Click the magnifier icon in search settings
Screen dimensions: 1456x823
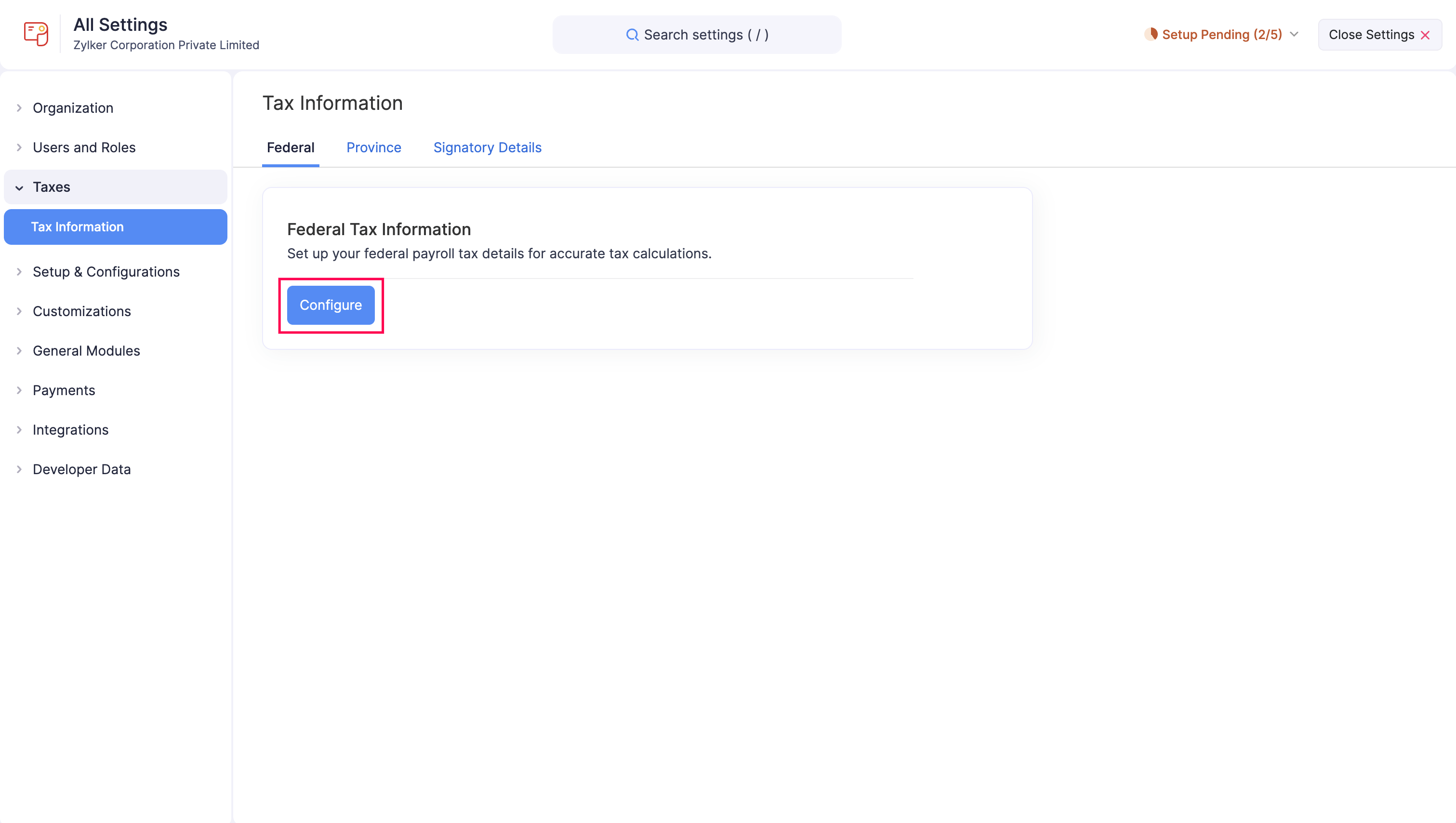tap(633, 35)
